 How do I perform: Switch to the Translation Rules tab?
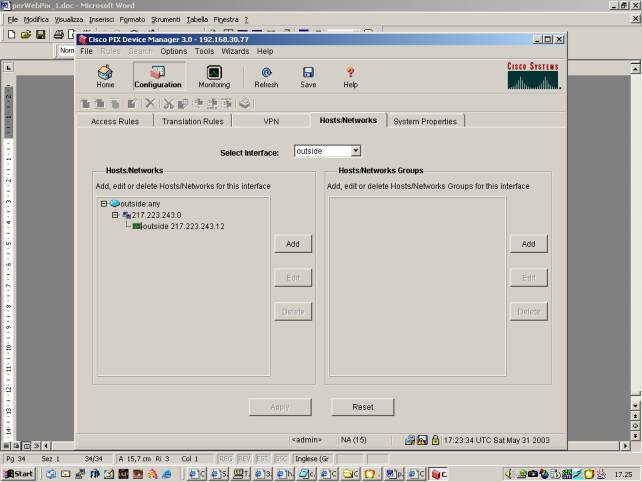(192, 121)
